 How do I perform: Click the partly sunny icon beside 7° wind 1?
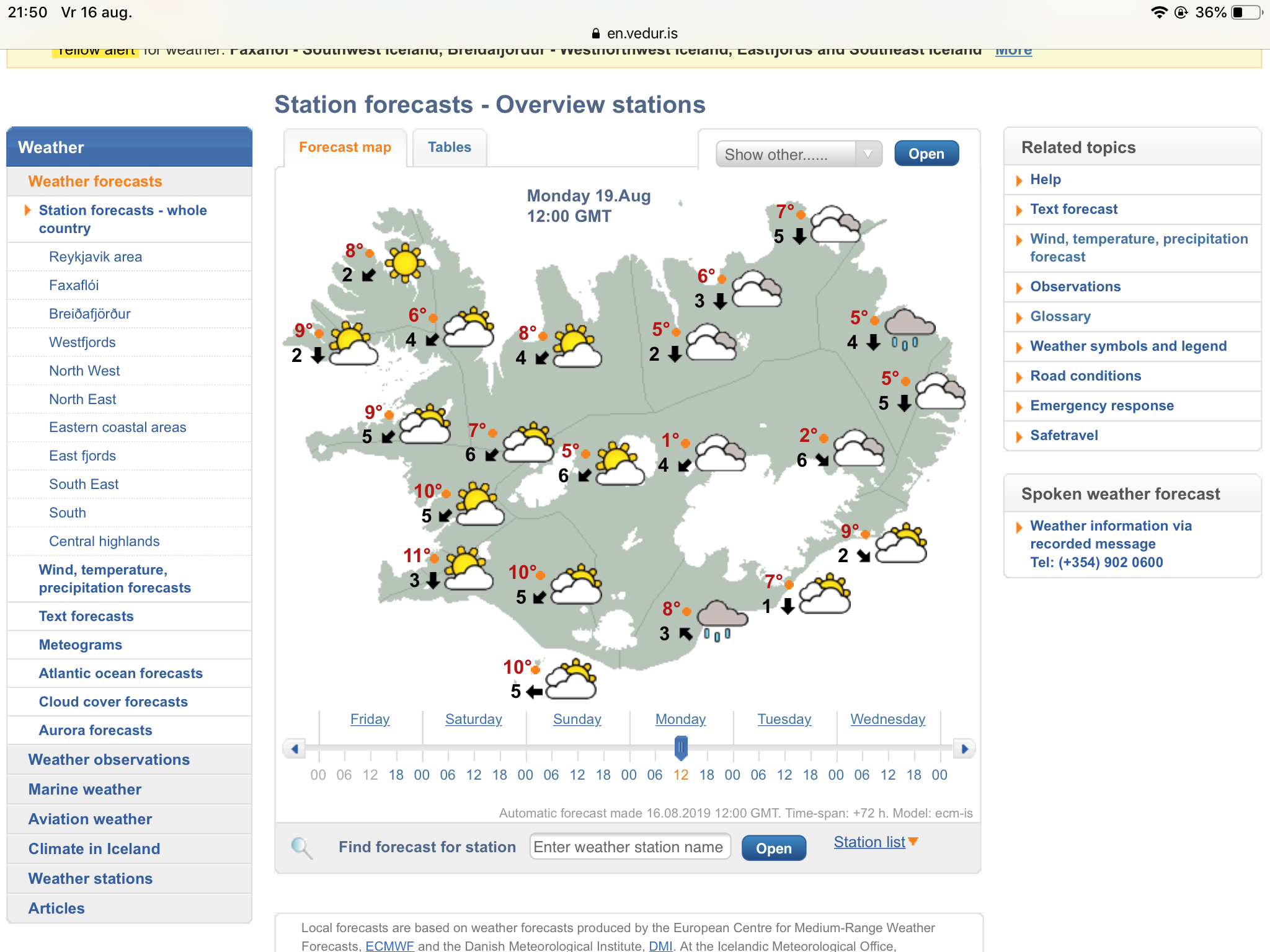pos(825,594)
